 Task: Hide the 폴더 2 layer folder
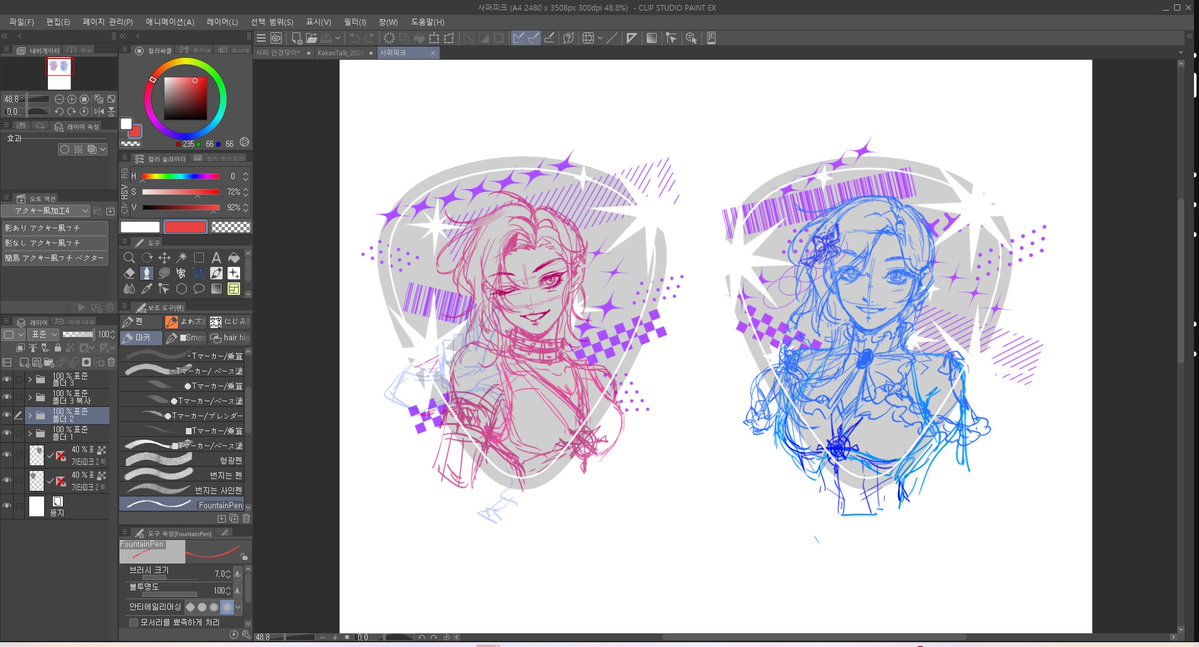tap(7, 415)
